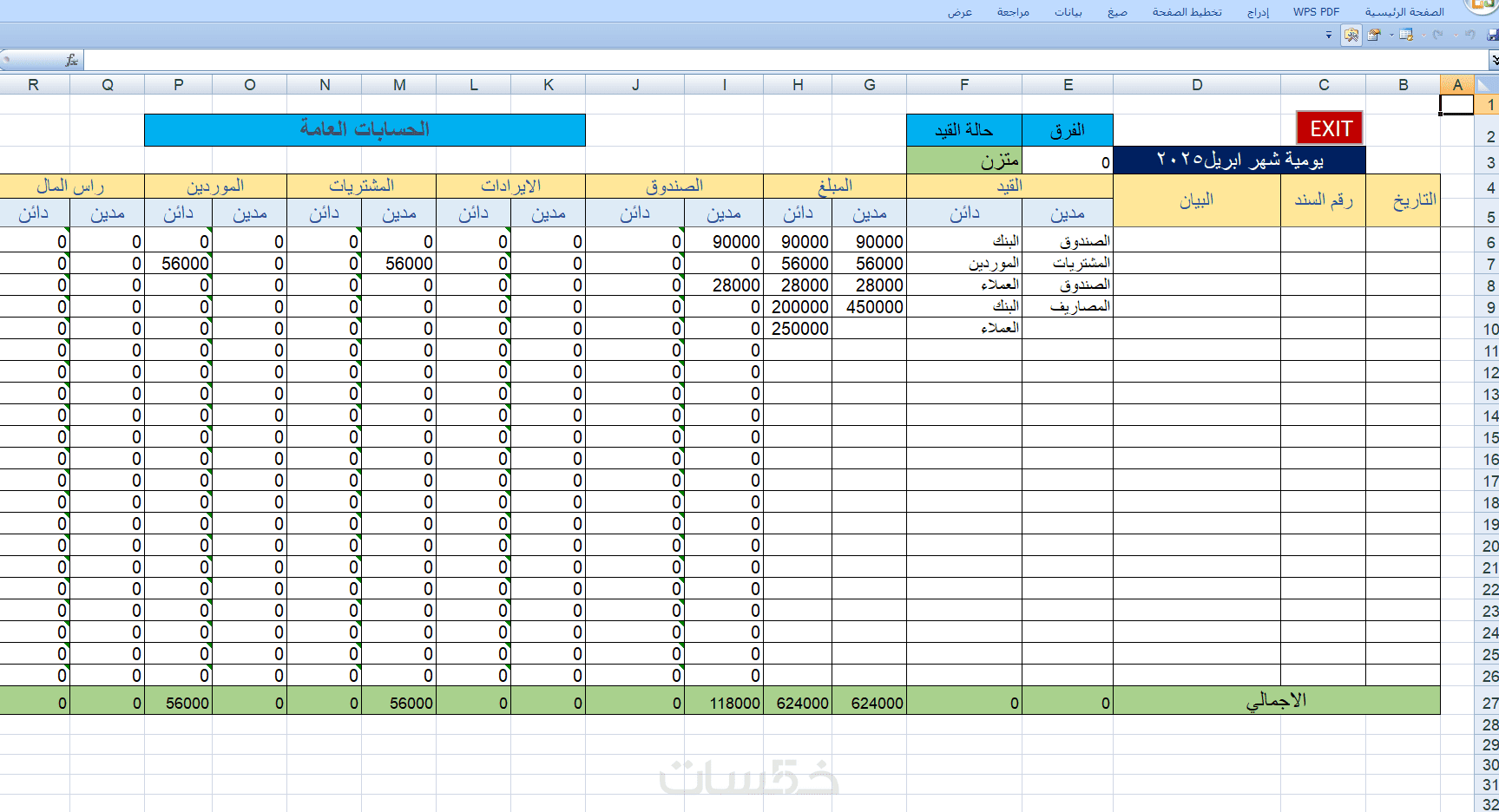Select the متزن status cell

click(964, 160)
